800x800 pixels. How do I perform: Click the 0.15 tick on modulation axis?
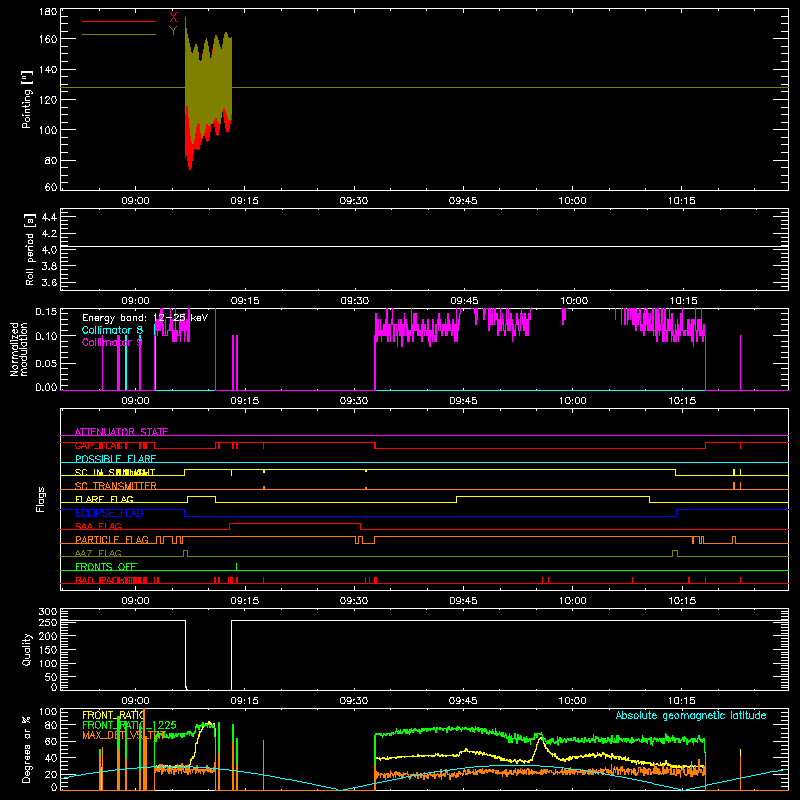click(x=46, y=312)
